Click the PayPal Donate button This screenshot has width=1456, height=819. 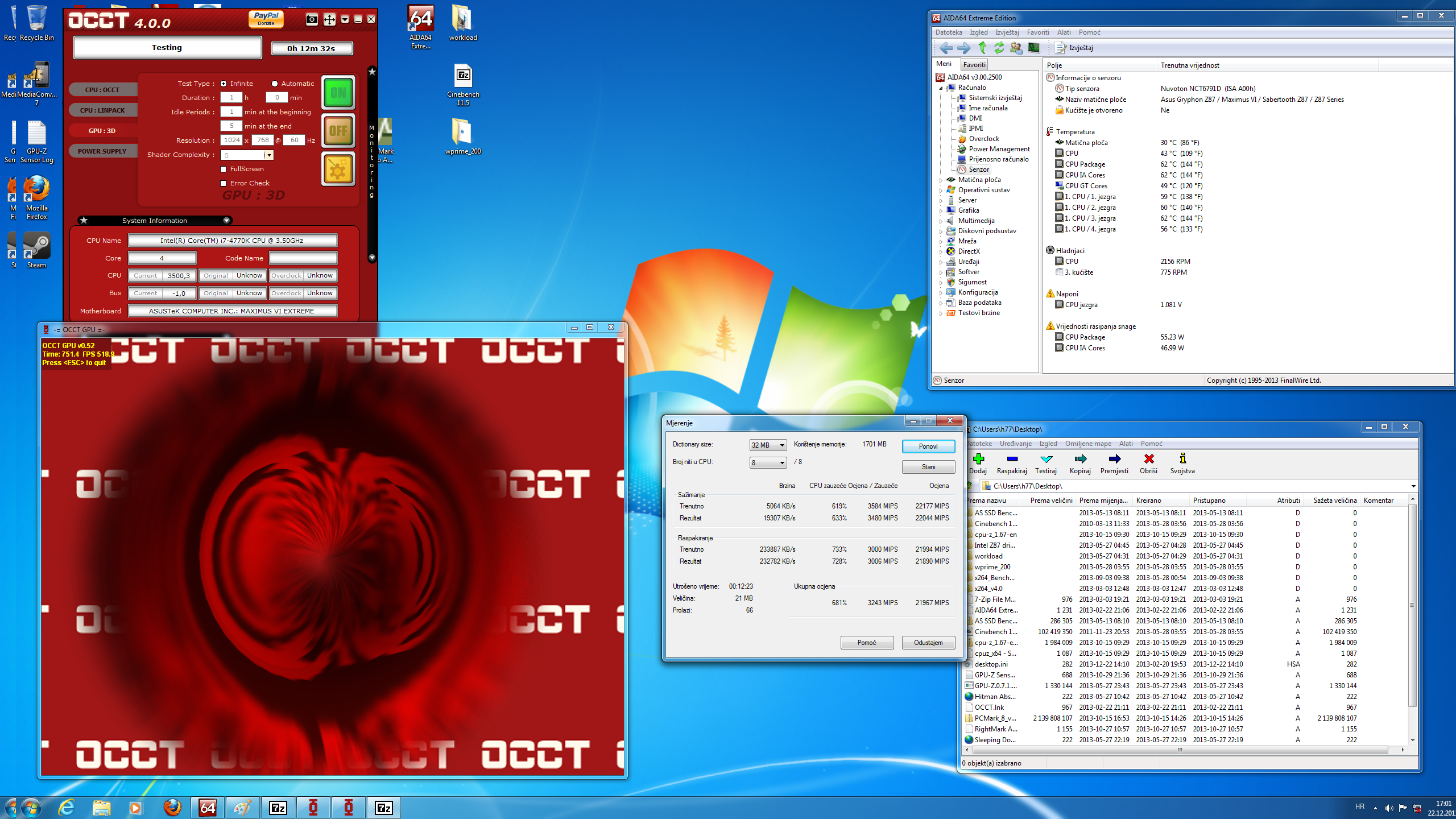[266, 19]
